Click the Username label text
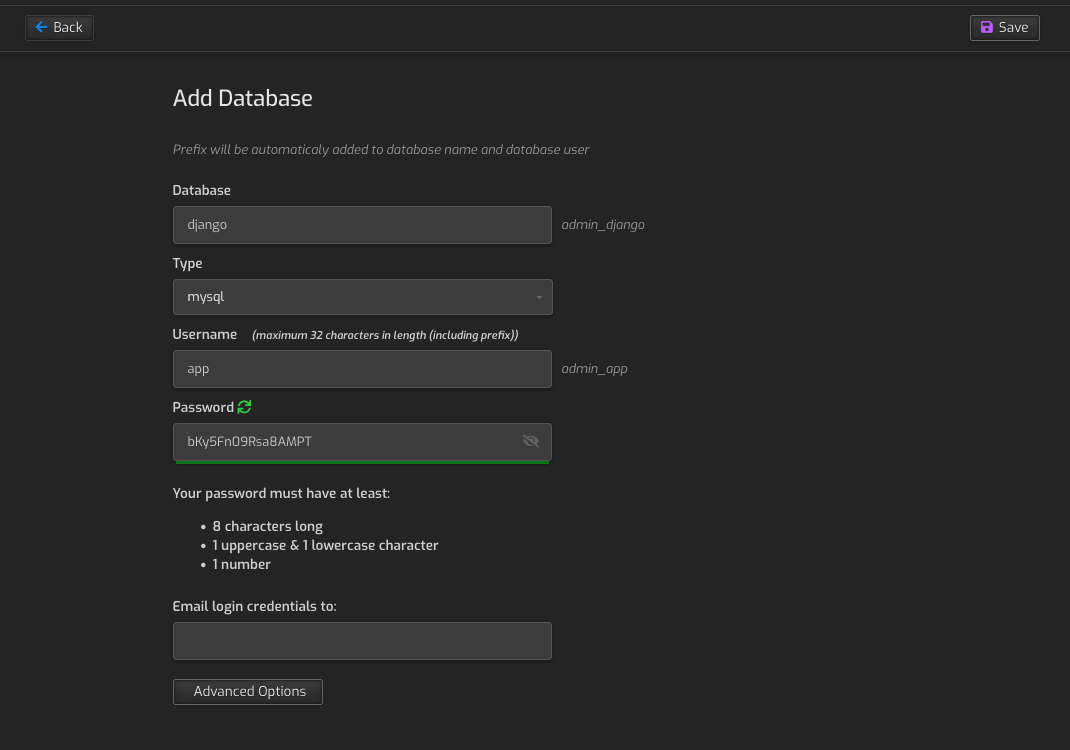 tap(204, 334)
